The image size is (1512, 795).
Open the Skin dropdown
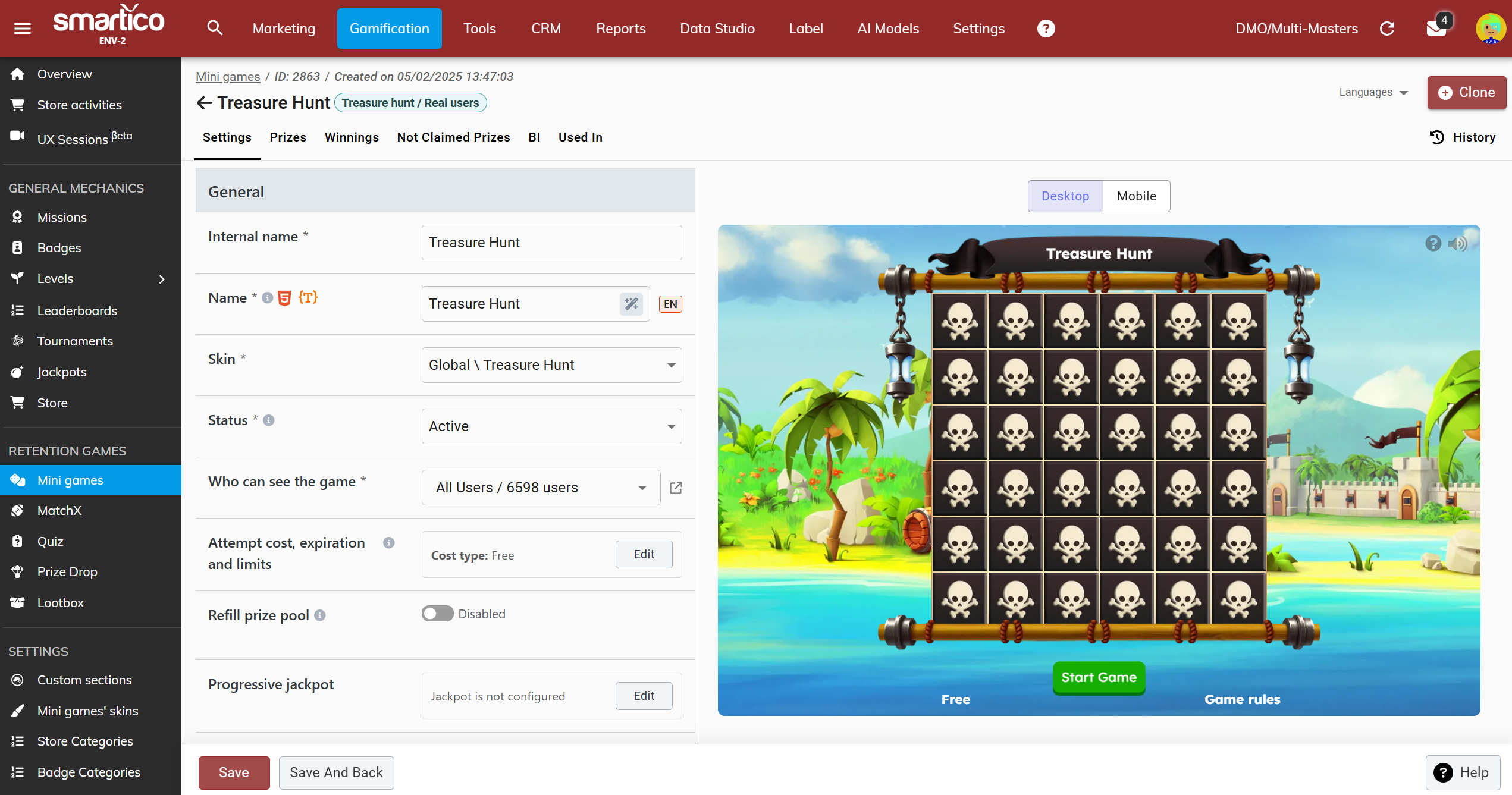[551, 364]
